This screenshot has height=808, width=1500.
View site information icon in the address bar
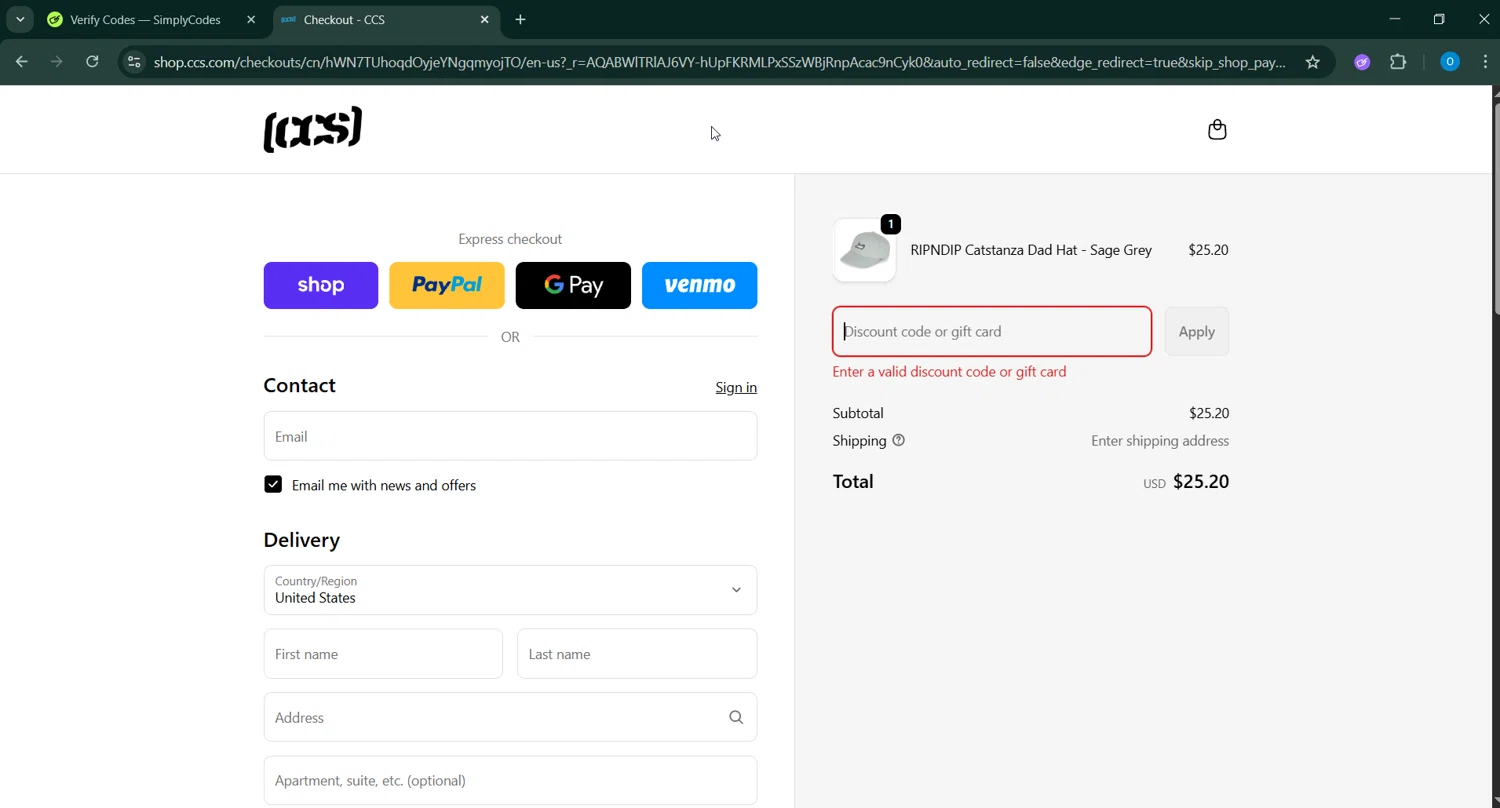[x=134, y=62]
